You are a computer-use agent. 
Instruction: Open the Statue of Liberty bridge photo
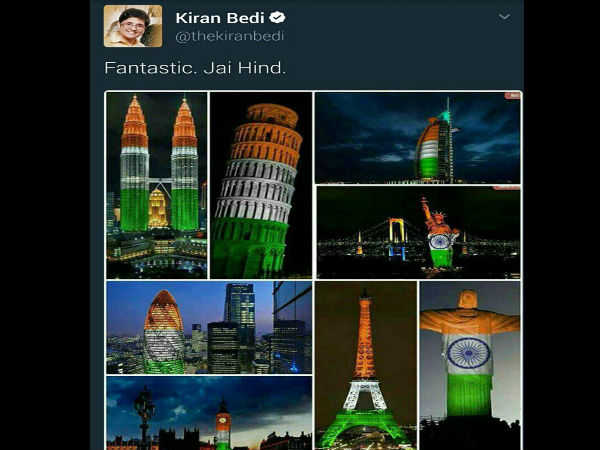pos(418,233)
